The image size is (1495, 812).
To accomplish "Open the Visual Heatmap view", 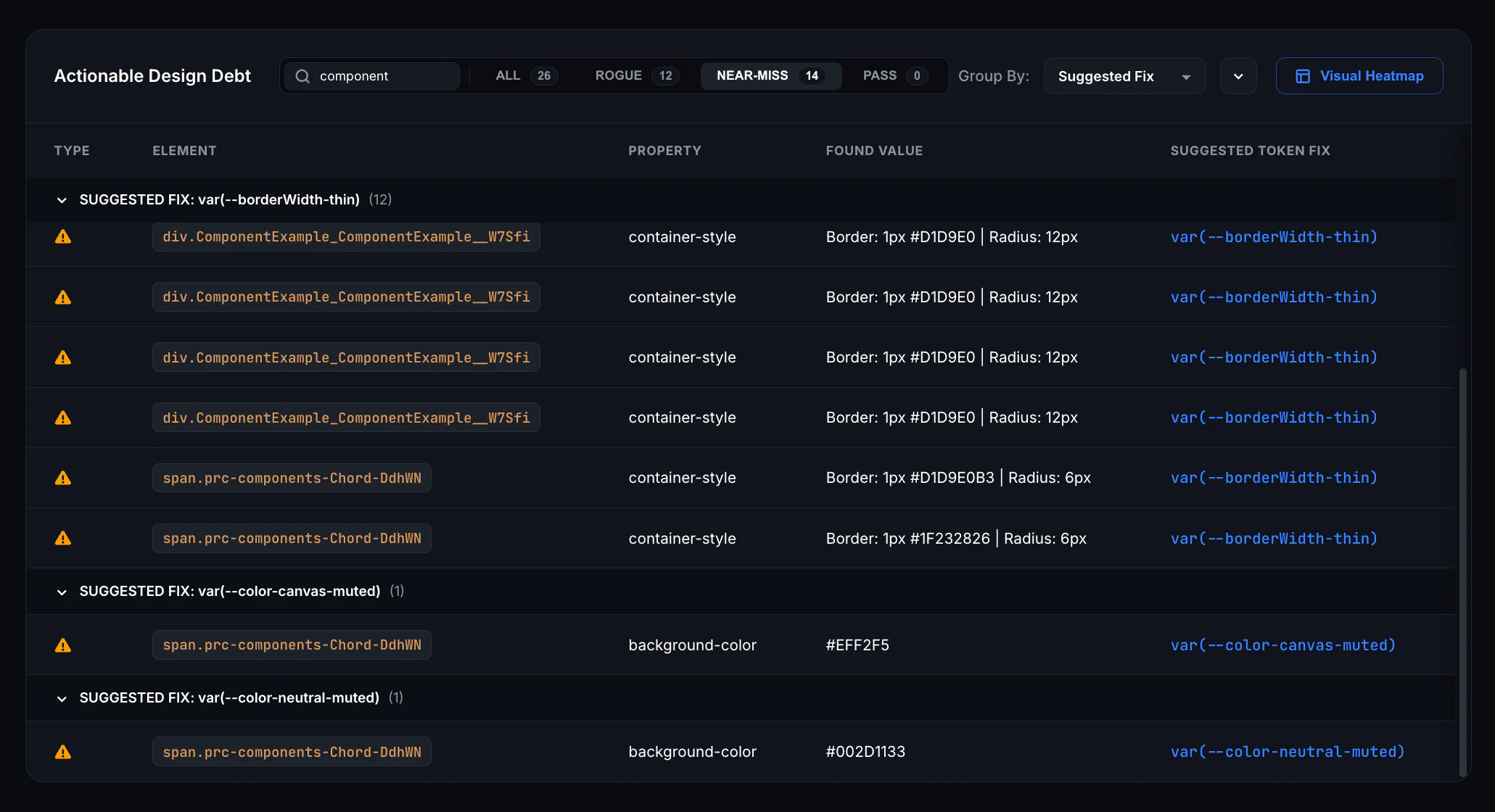I will pyautogui.click(x=1359, y=76).
